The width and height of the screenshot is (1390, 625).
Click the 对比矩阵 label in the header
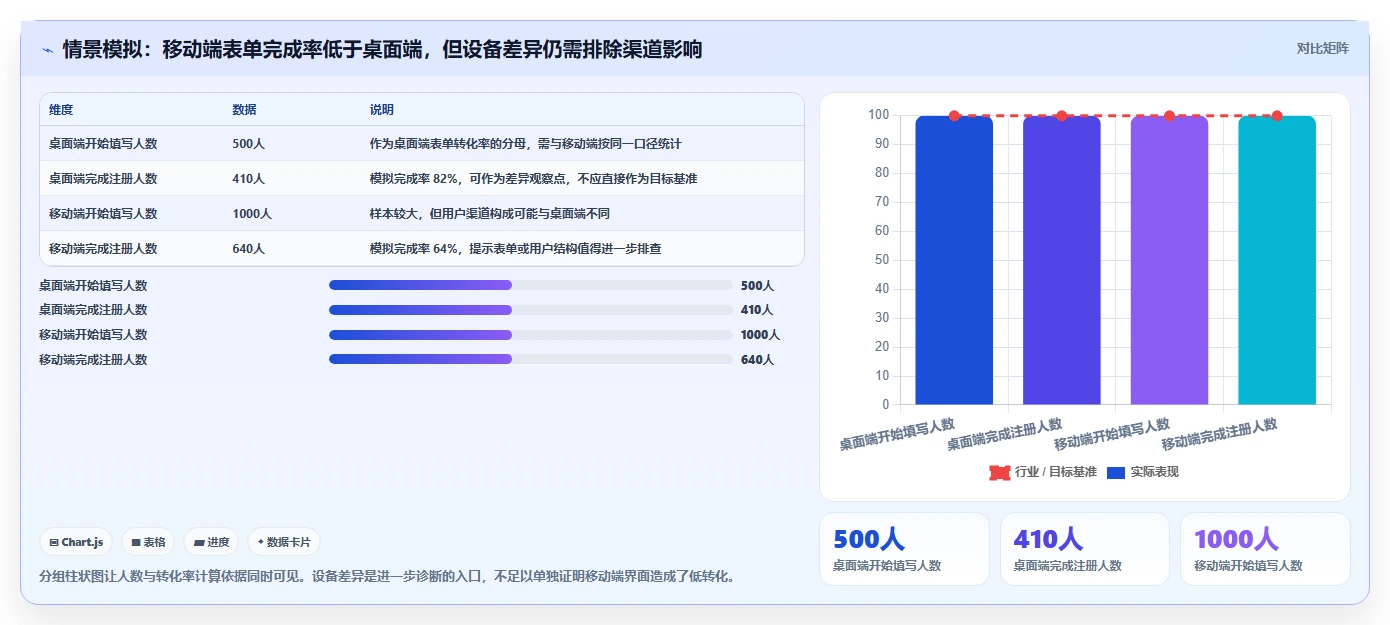tap(1322, 48)
